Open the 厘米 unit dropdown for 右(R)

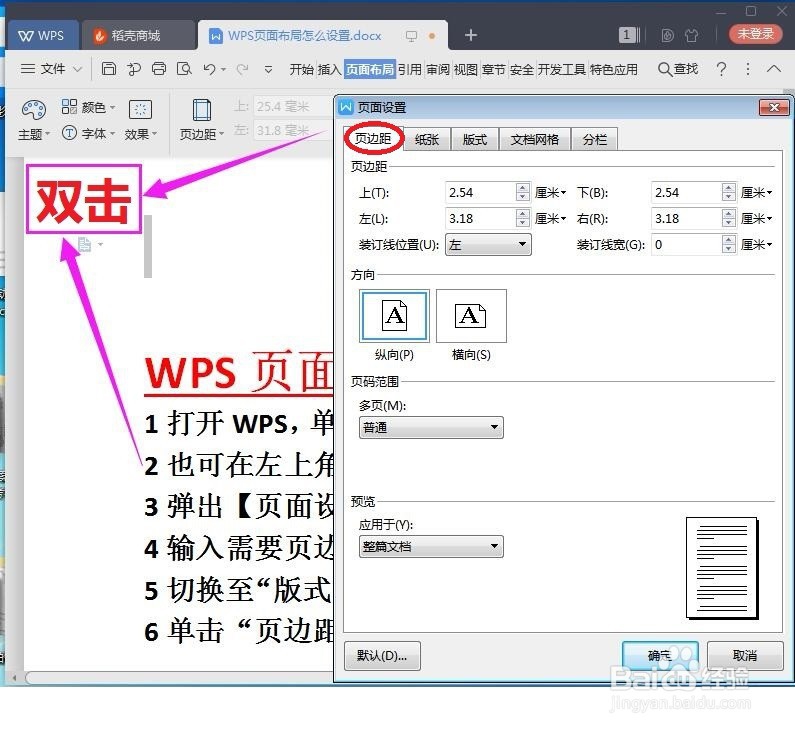[x=756, y=218]
